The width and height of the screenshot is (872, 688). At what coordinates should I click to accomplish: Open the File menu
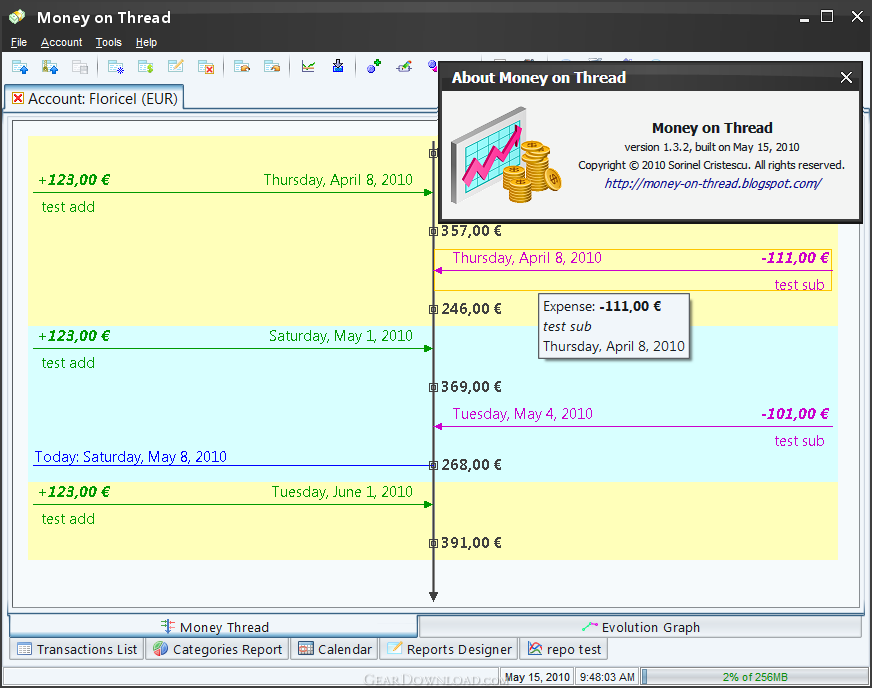19,42
